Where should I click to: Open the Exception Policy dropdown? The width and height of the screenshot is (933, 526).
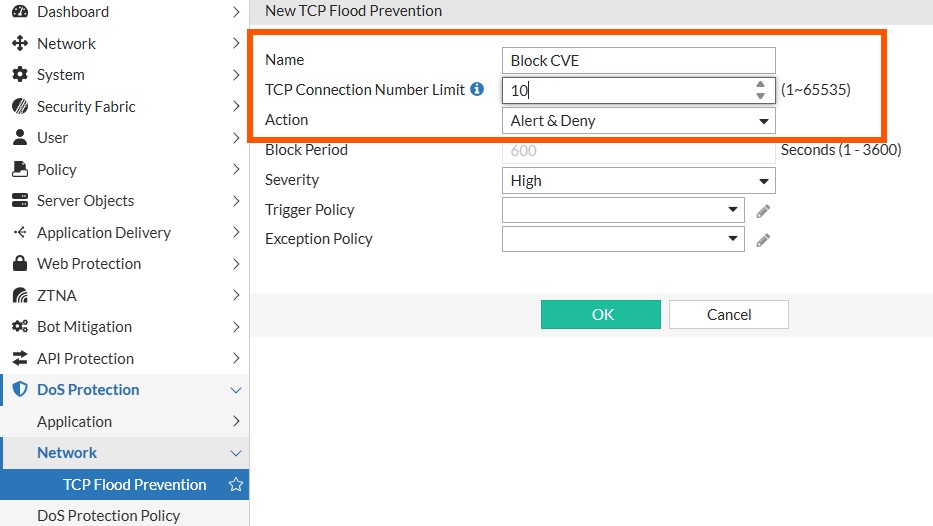point(623,239)
